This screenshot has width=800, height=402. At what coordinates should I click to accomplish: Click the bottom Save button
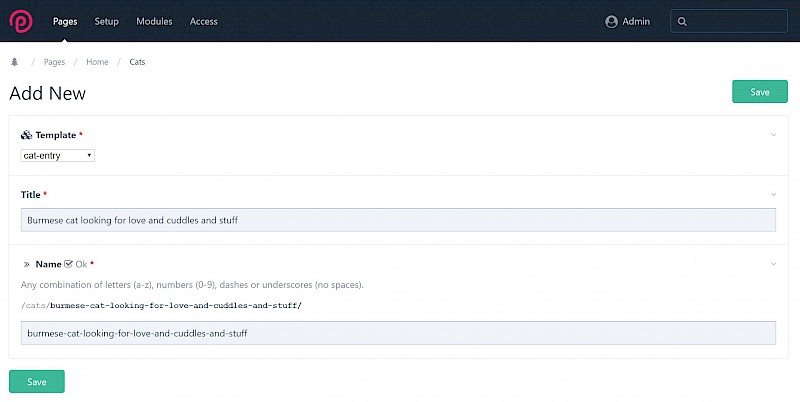click(37, 381)
